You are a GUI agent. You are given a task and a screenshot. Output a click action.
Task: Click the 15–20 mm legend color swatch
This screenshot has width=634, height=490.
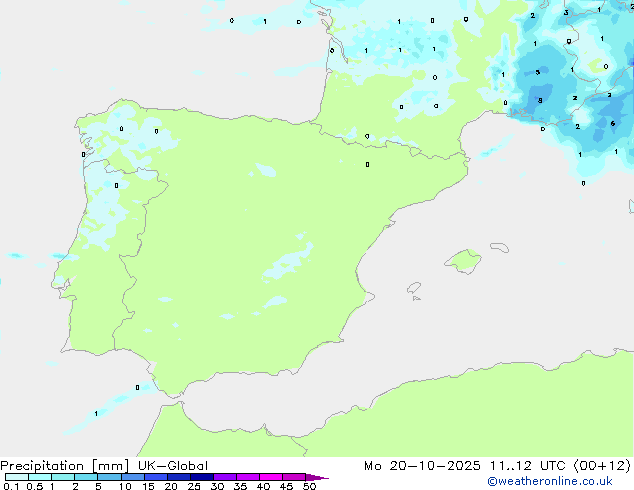click(156, 477)
